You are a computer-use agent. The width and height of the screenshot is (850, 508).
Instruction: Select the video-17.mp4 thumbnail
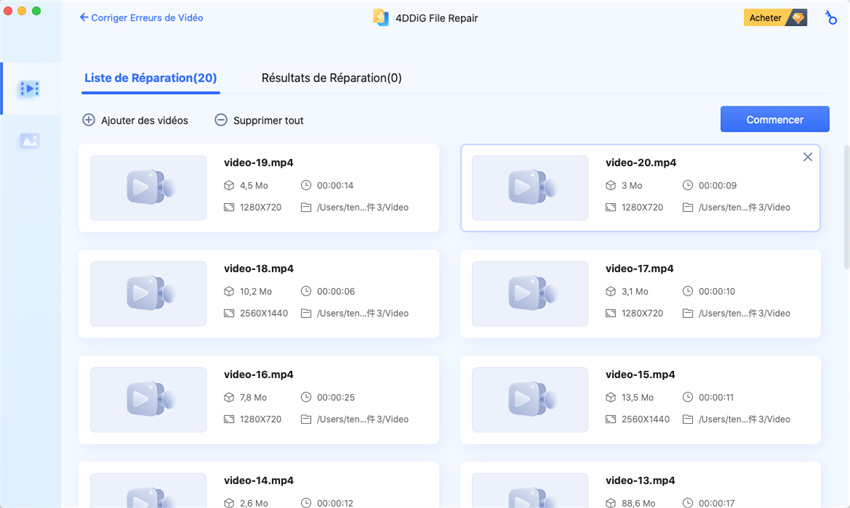pos(530,293)
